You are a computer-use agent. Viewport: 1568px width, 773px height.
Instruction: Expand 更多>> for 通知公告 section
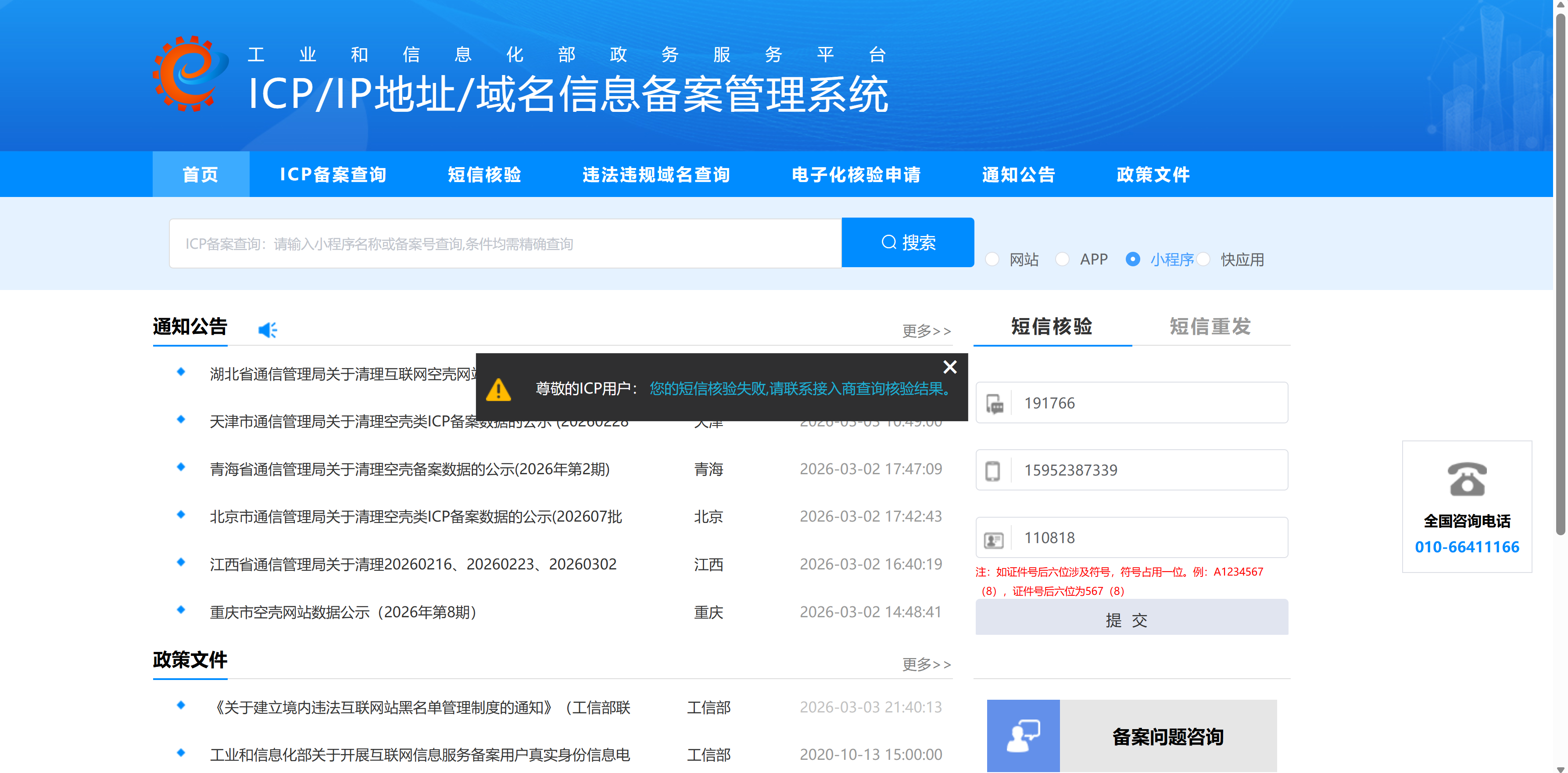(926, 330)
